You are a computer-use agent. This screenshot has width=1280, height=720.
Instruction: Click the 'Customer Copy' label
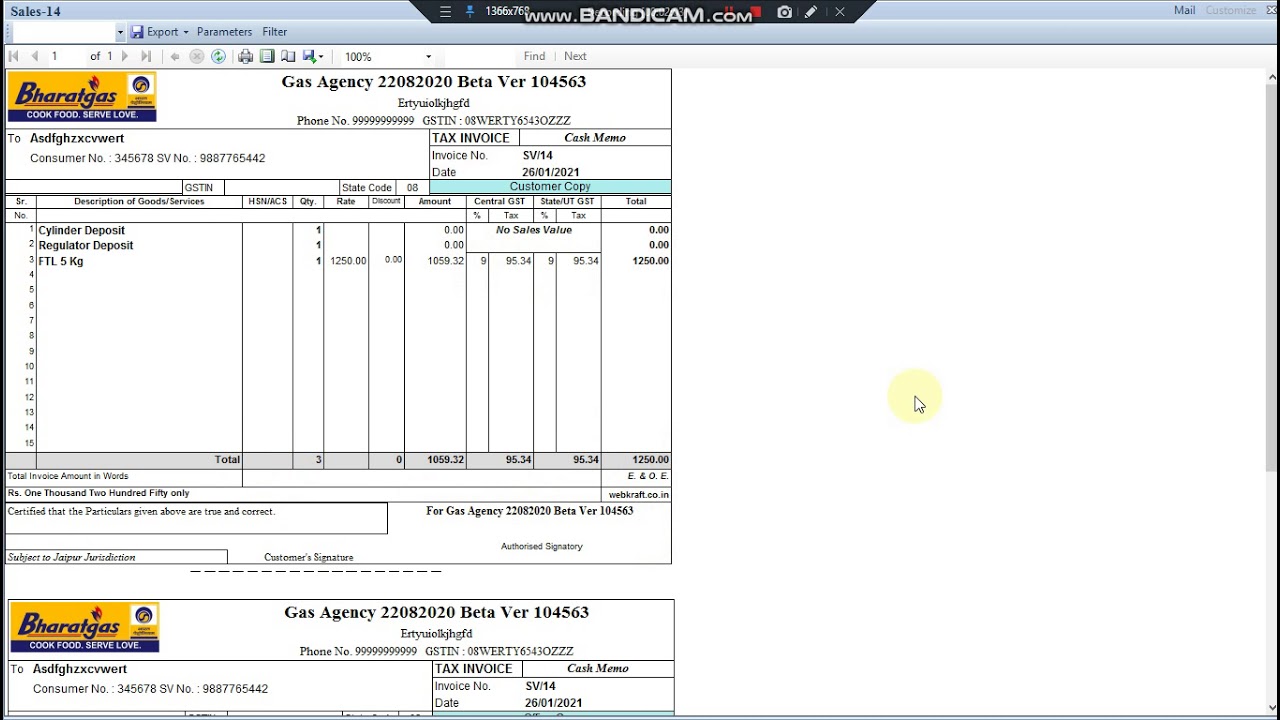550,187
